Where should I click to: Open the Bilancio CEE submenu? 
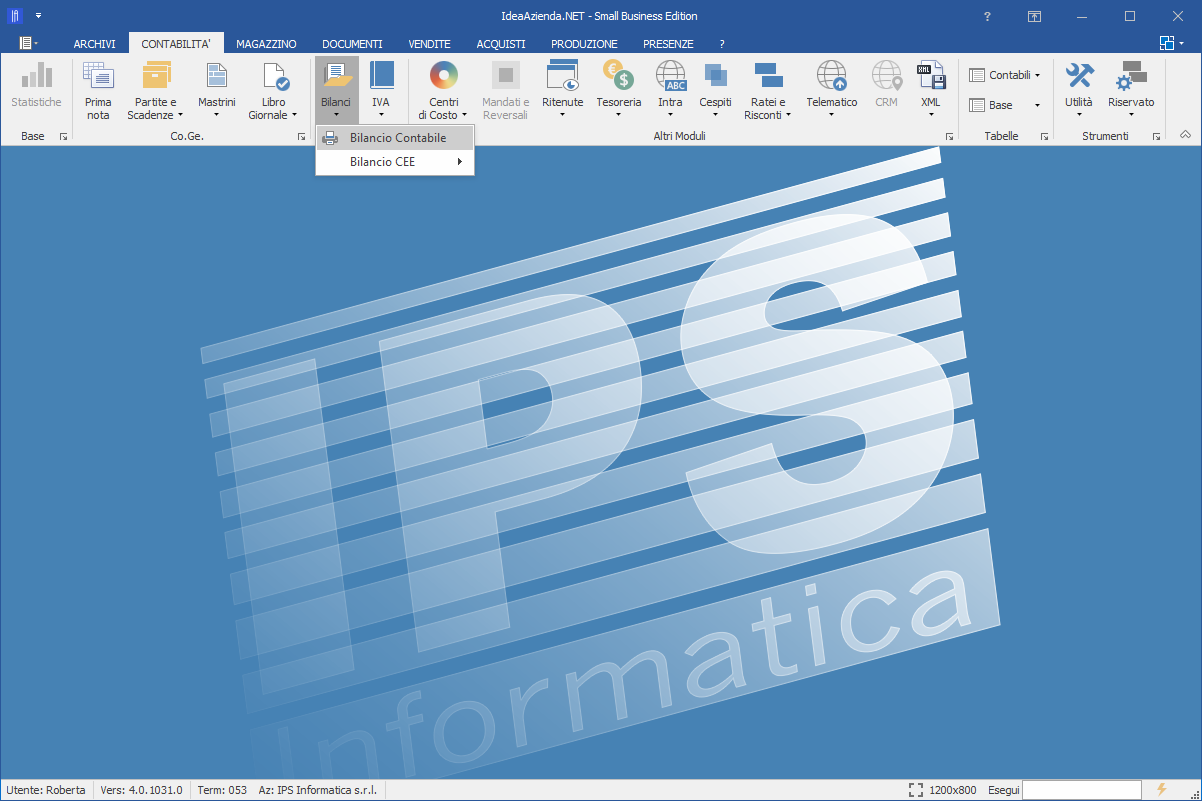(395, 162)
